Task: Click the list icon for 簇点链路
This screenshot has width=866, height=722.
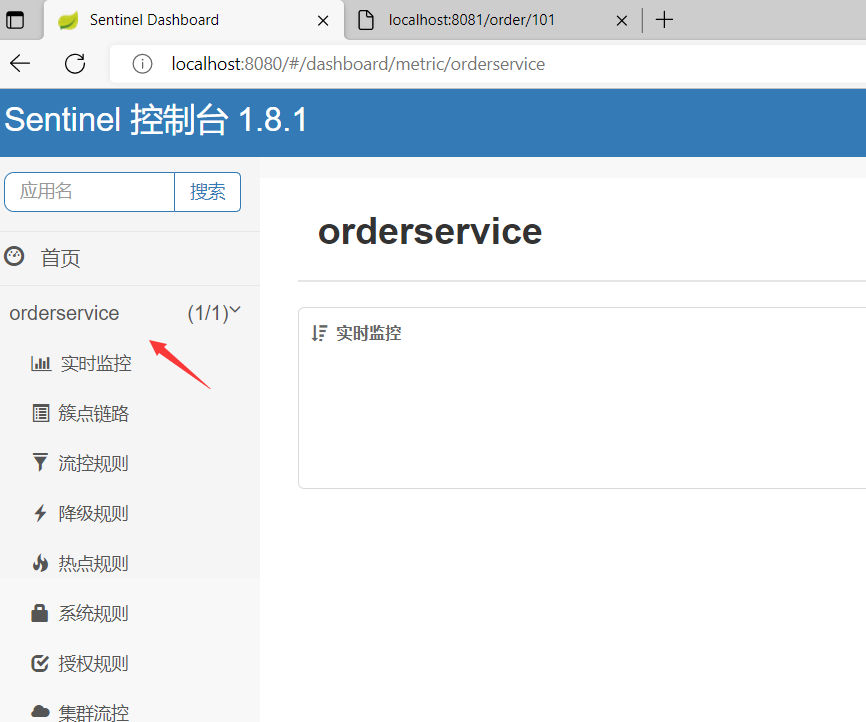Action: coord(41,413)
